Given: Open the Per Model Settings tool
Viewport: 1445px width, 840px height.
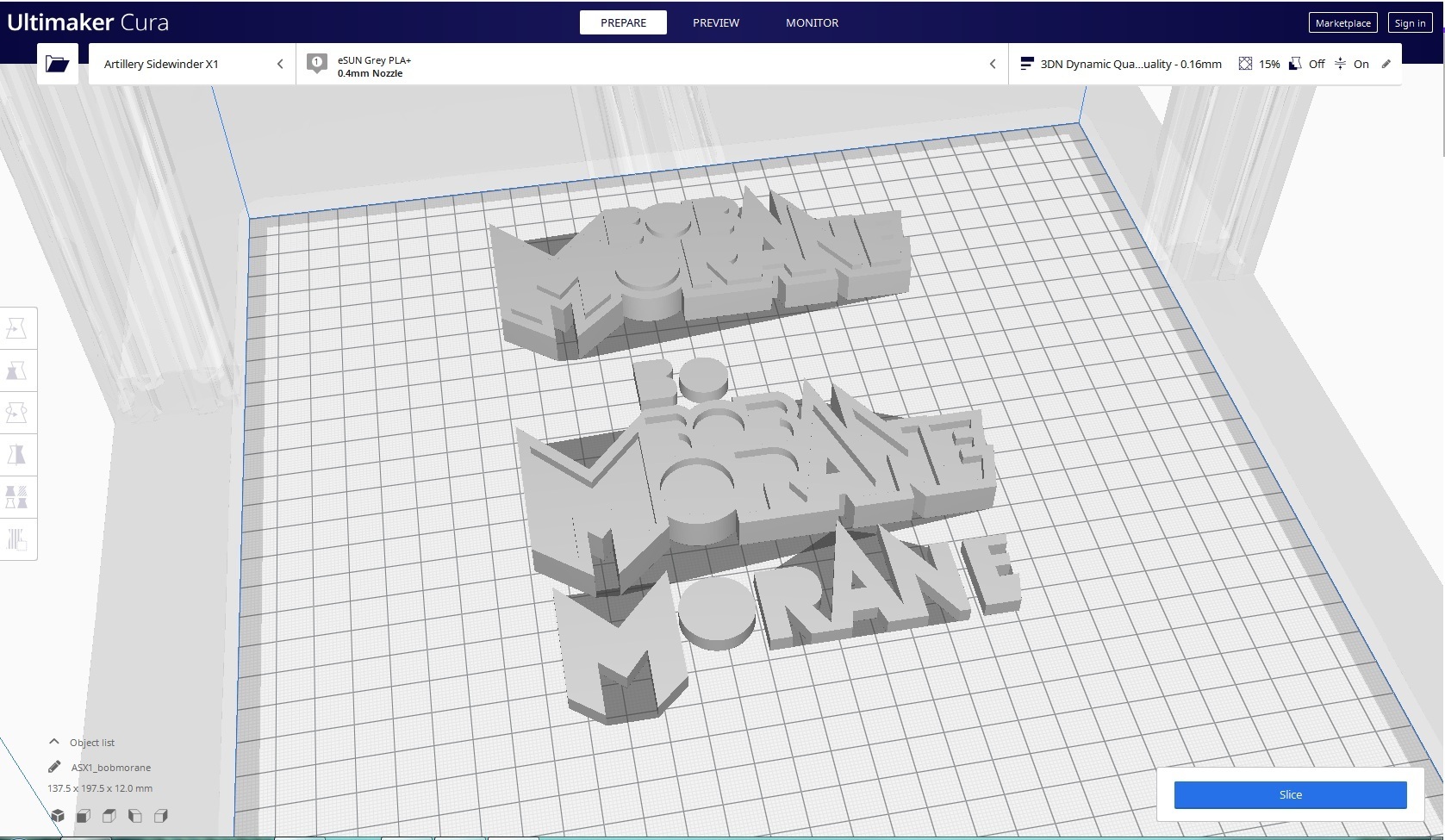Looking at the screenshot, I should pyautogui.click(x=17, y=497).
